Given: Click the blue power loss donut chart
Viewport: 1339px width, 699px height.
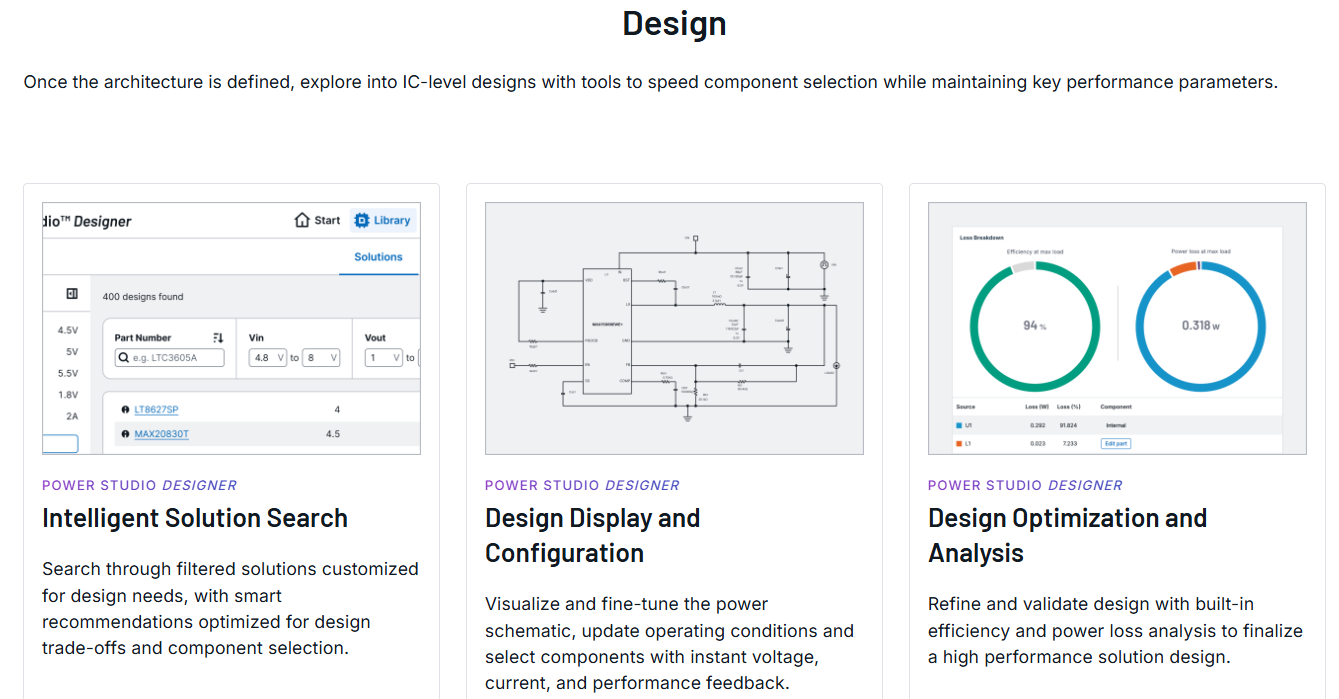Looking at the screenshot, I should (1200, 326).
